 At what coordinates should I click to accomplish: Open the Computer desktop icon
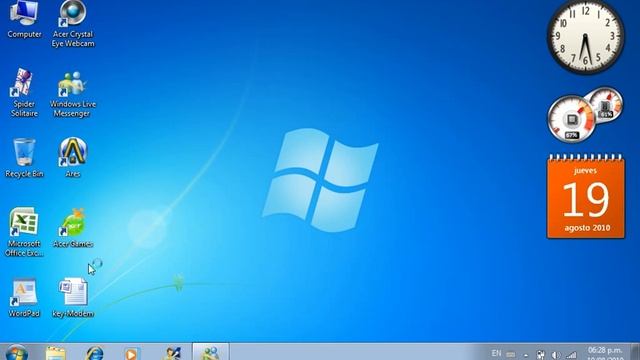click(x=24, y=19)
